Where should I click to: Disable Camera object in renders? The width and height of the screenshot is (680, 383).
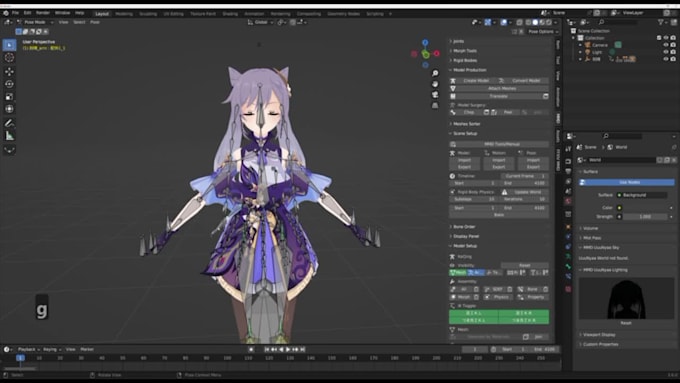click(673, 45)
